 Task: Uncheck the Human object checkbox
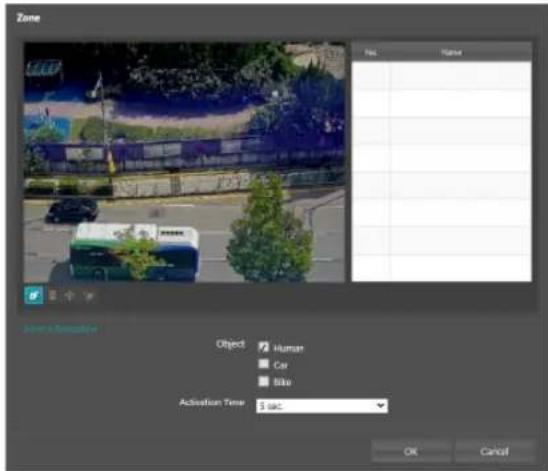[264, 347]
